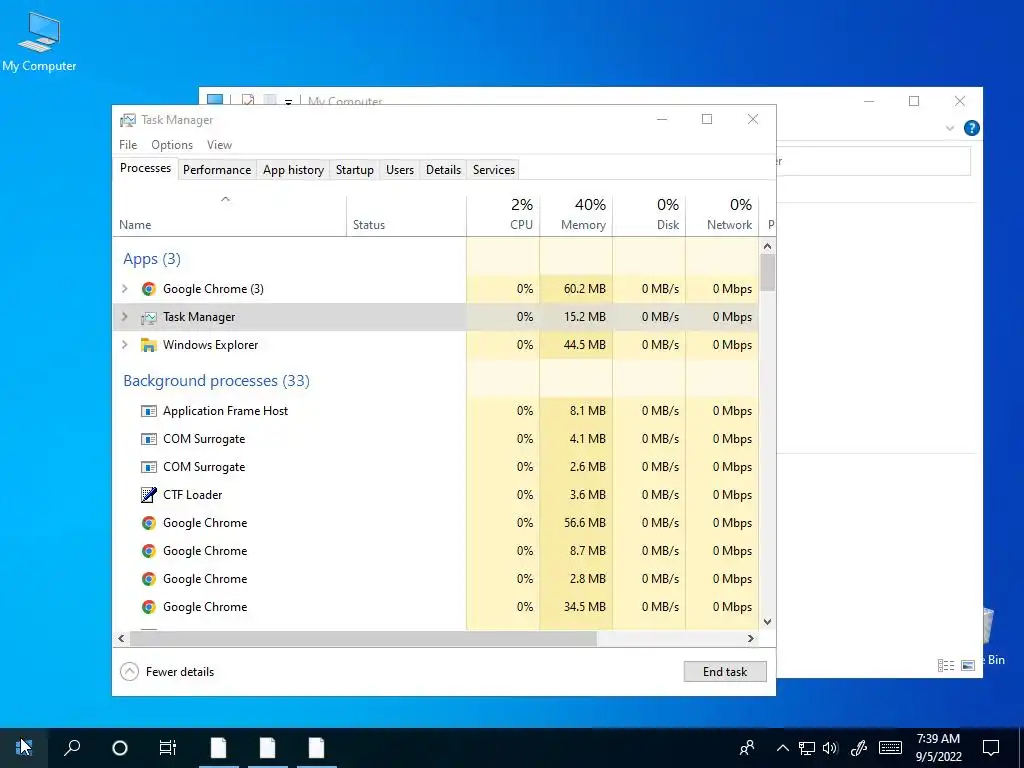This screenshot has width=1024, height=768.
Task: Switch to the App history tab
Action: pos(293,170)
